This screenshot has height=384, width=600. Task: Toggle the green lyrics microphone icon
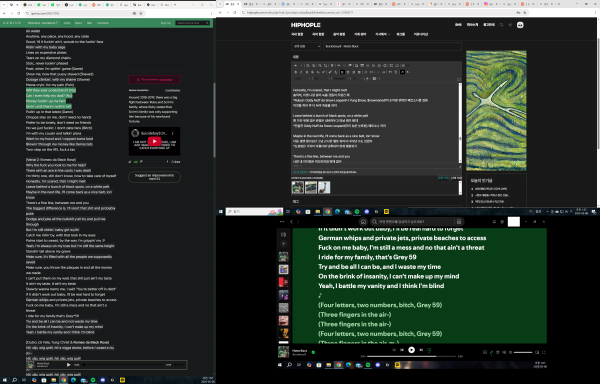491,352
